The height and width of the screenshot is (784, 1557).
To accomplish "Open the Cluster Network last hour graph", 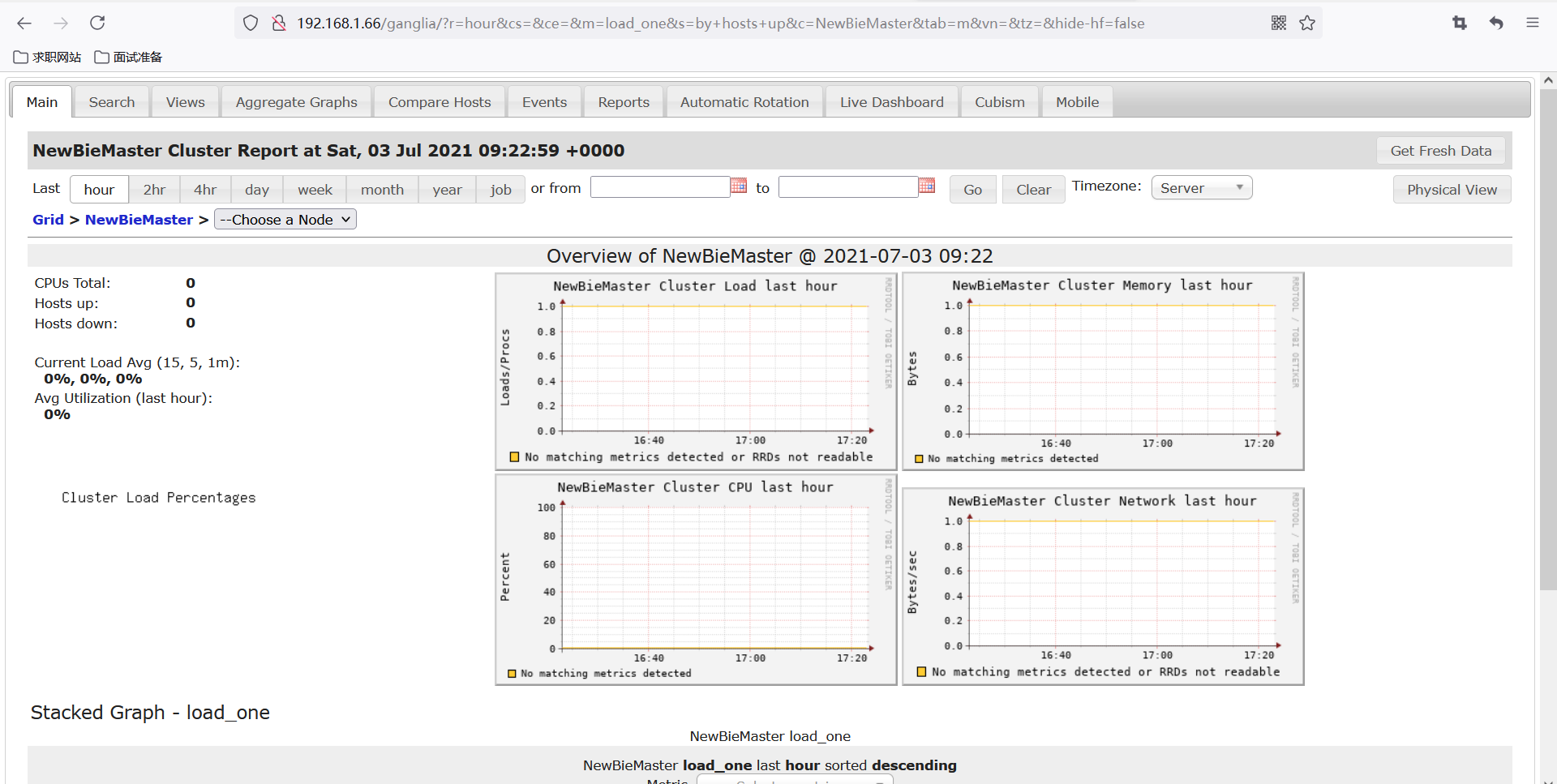I will click(1103, 587).
